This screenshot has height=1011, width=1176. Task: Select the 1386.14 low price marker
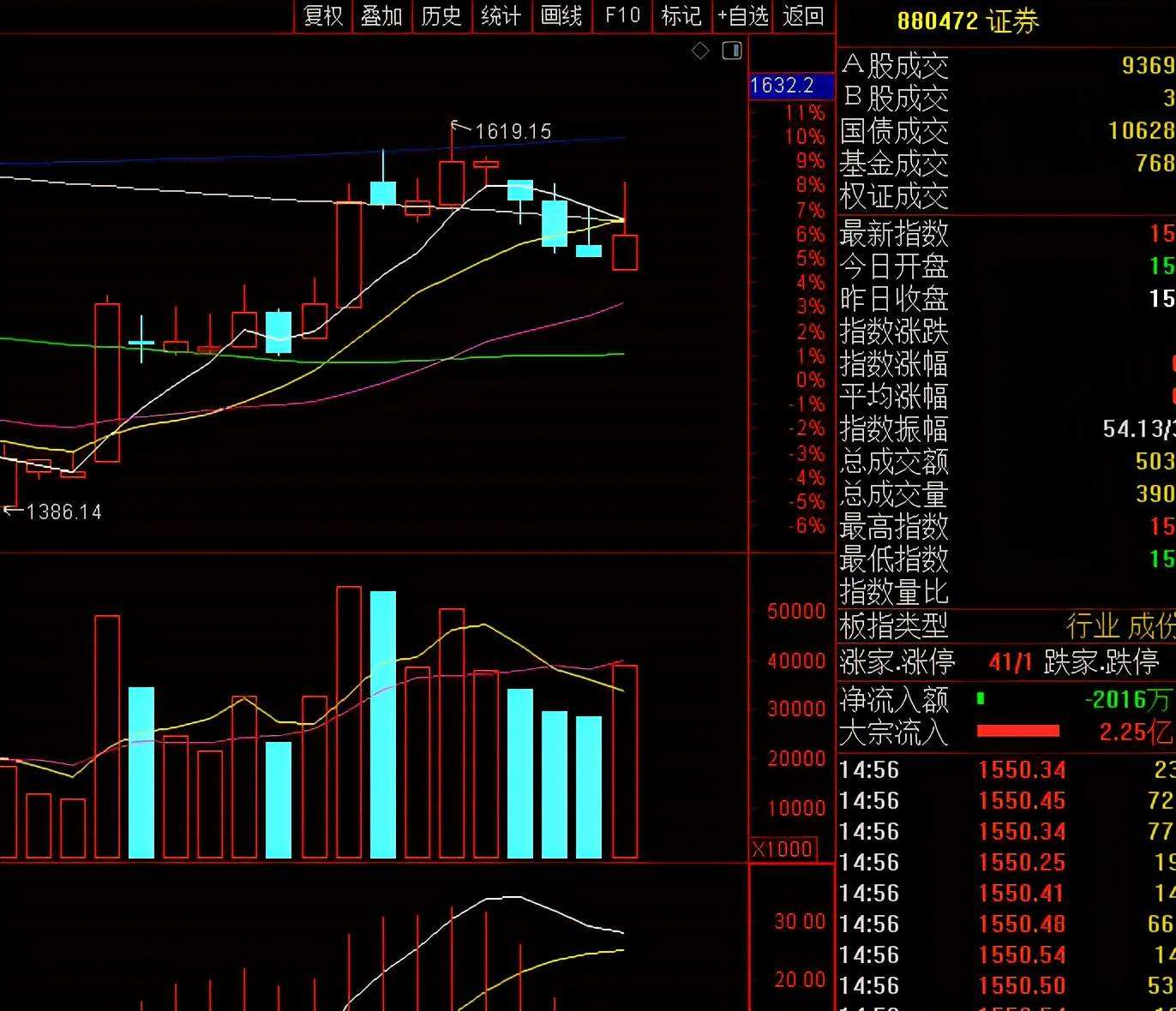point(63,511)
